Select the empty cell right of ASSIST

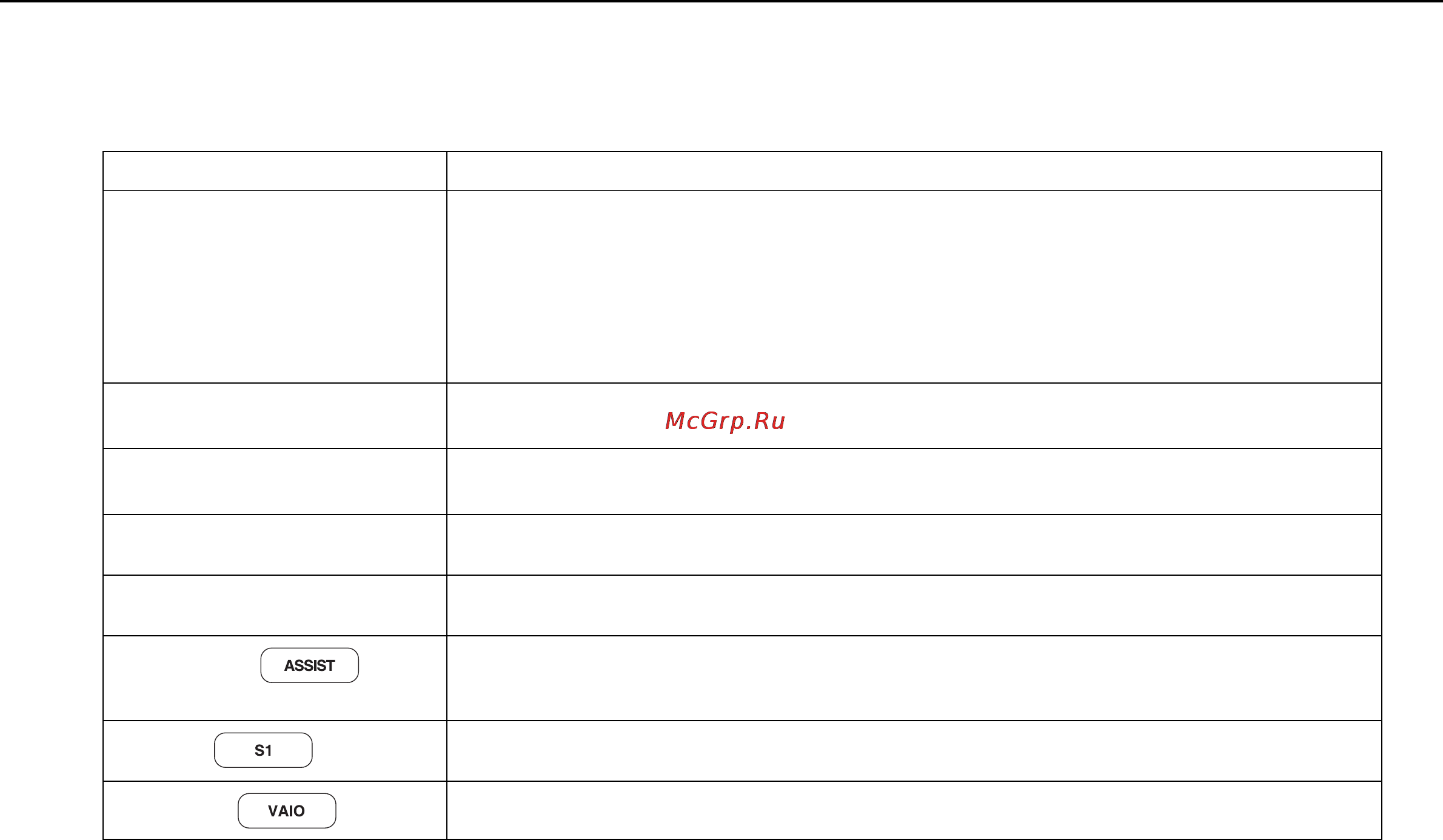(x=914, y=678)
